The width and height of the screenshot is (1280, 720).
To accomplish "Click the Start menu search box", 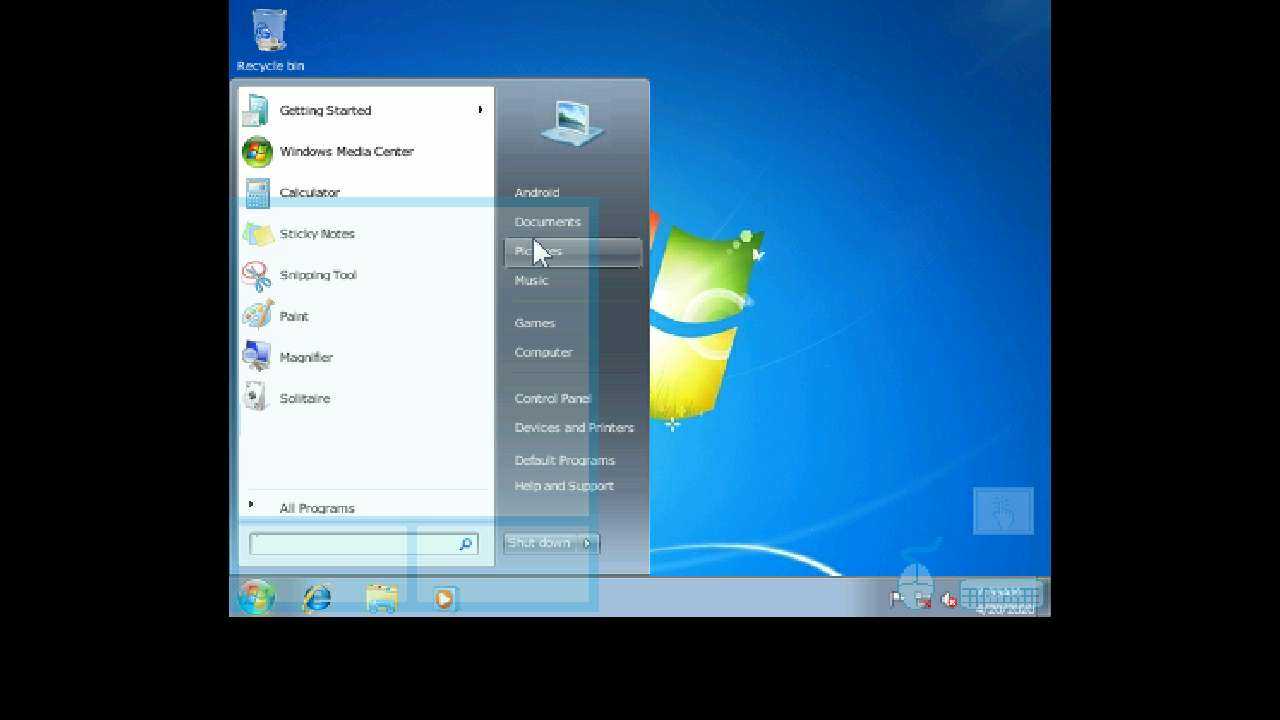I will 364,544.
